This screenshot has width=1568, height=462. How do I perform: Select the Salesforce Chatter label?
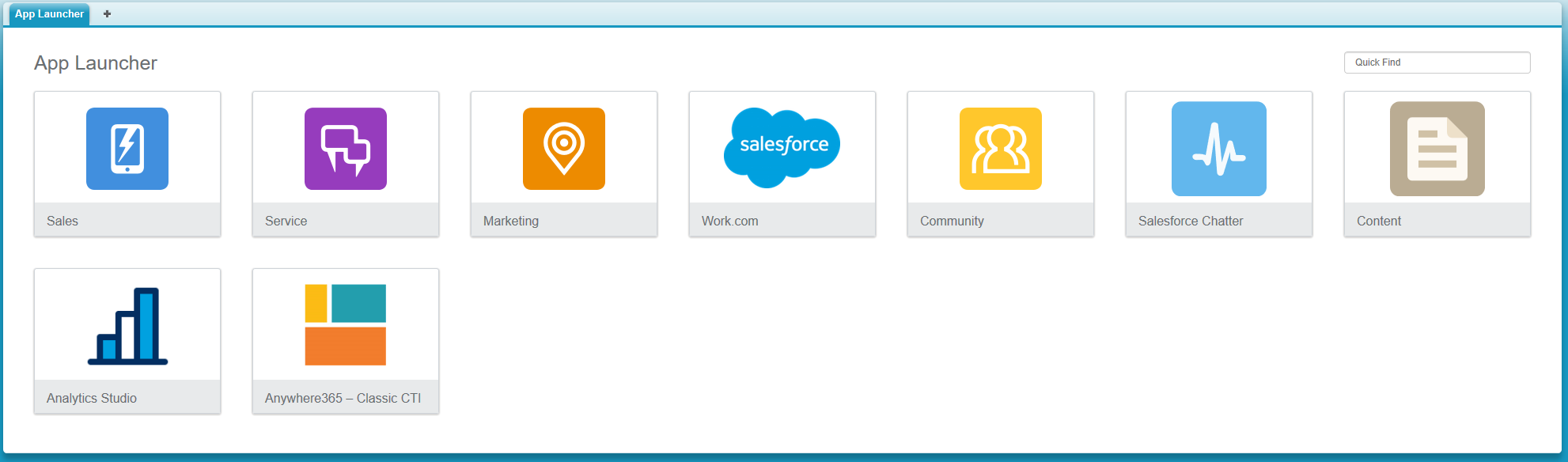pos(1191,222)
